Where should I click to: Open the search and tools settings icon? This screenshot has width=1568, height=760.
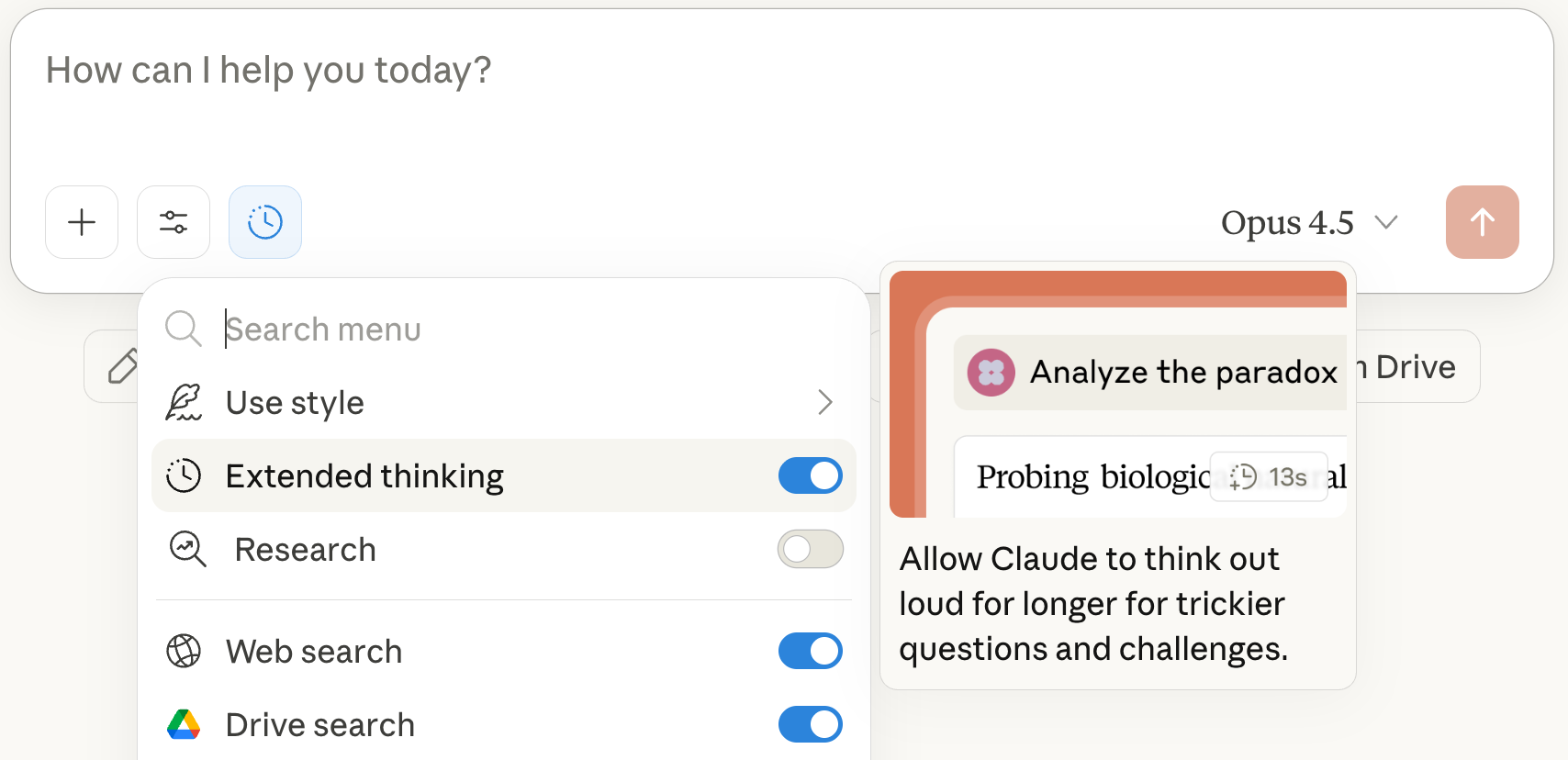(x=174, y=222)
